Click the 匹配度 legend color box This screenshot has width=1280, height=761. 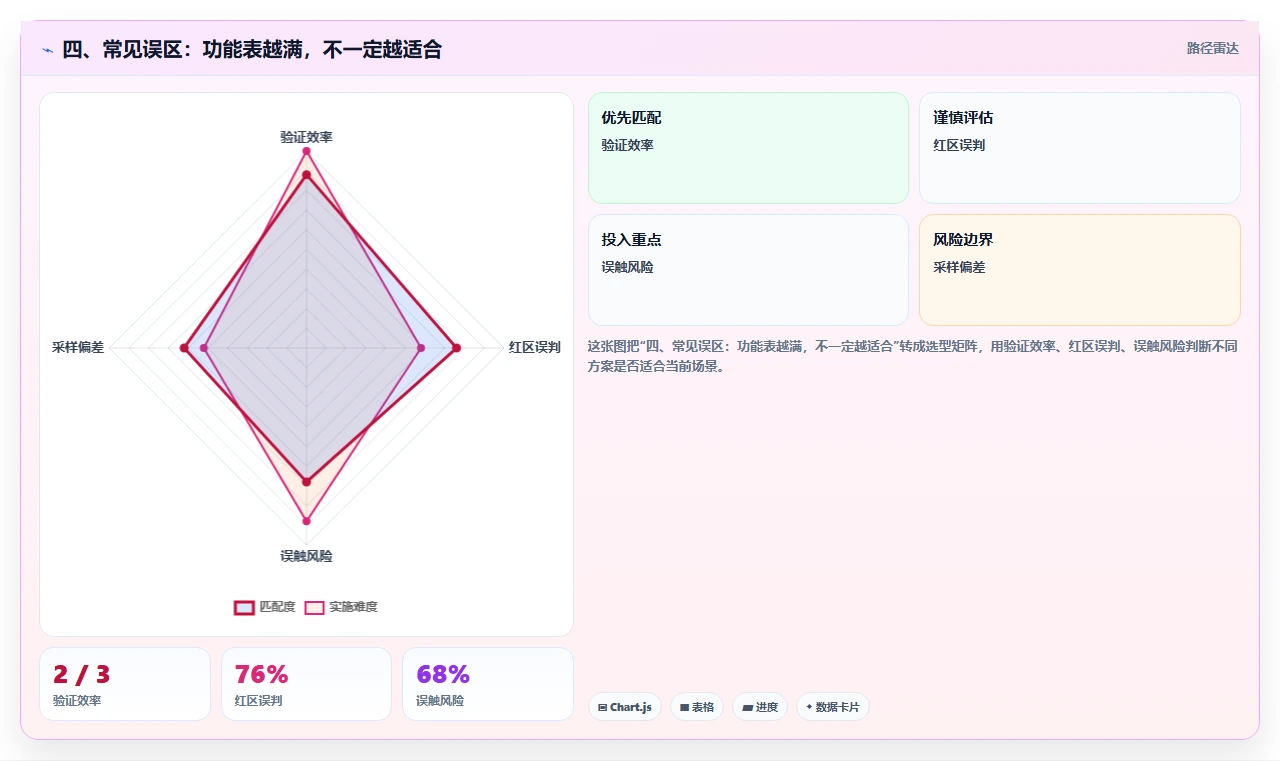pos(244,607)
